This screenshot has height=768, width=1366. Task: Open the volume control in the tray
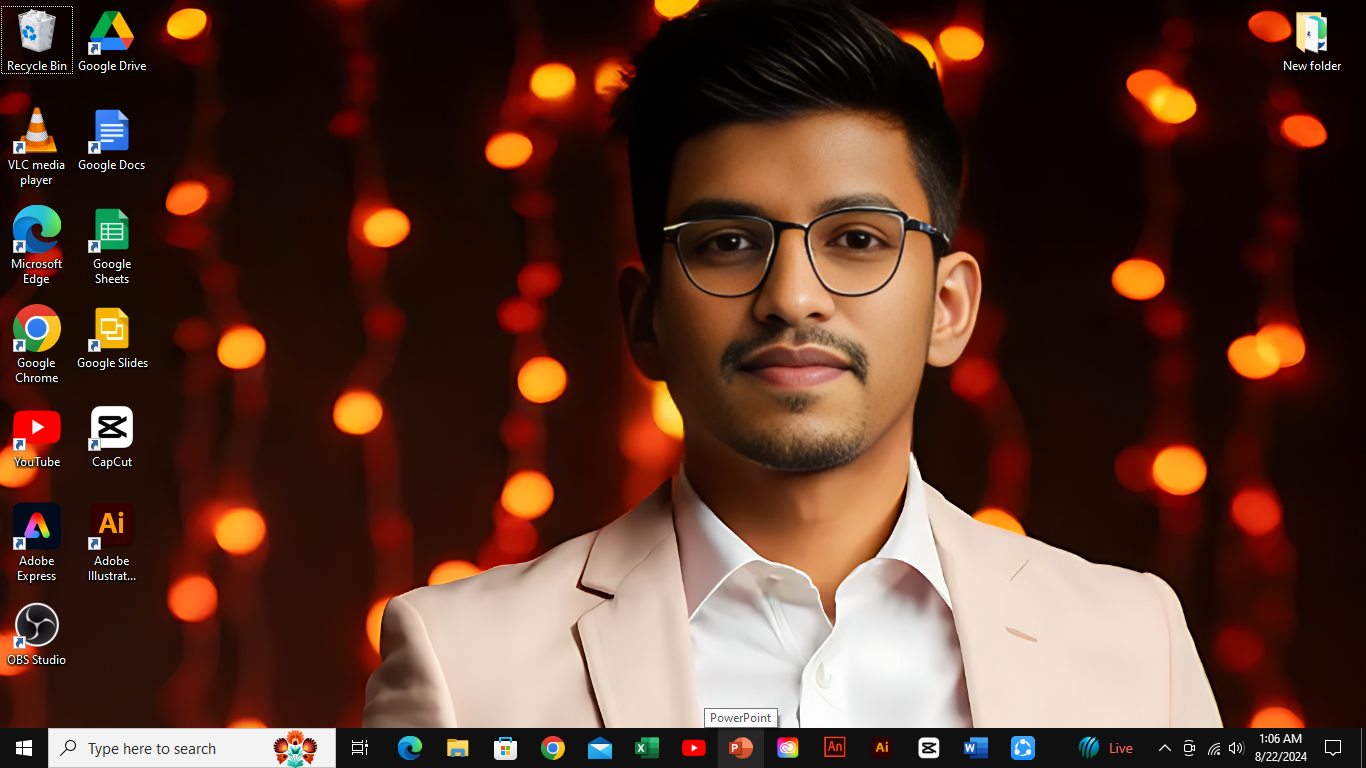(x=1236, y=748)
